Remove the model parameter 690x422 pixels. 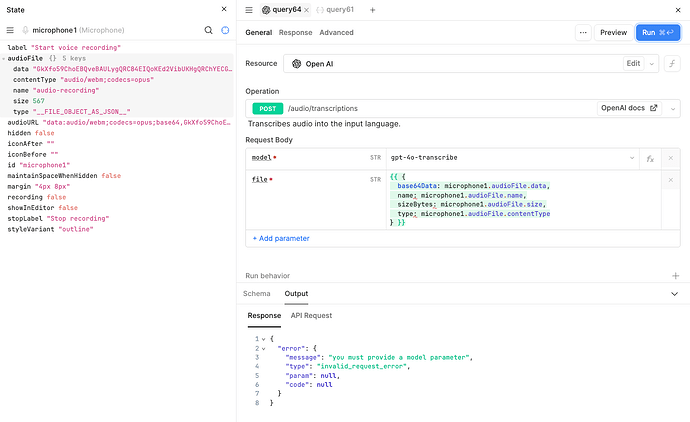(671, 158)
